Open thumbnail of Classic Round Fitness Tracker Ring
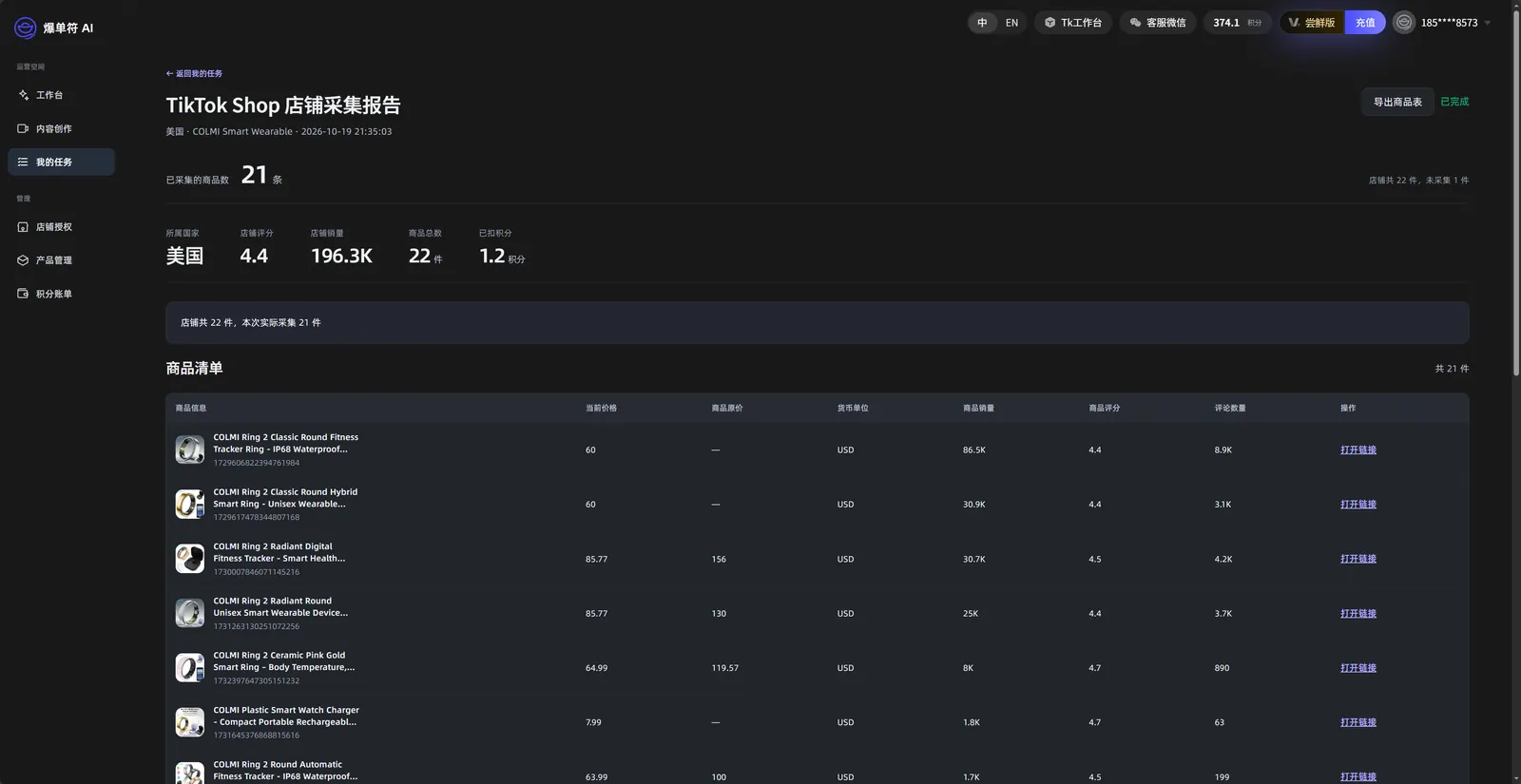This screenshot has width=1521, height=784. [x=190, y=449]
